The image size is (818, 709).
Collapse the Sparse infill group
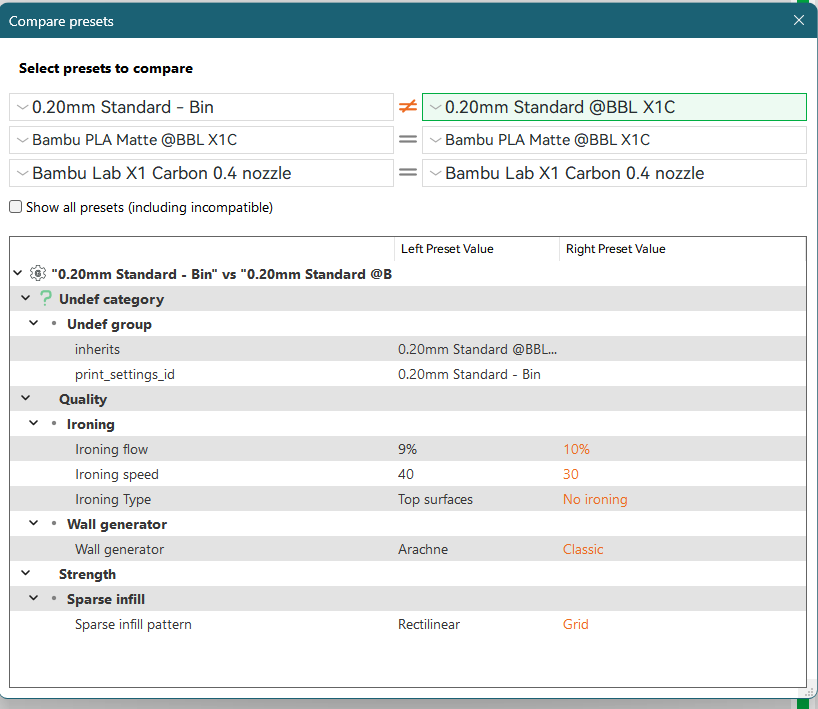[33, 598]
